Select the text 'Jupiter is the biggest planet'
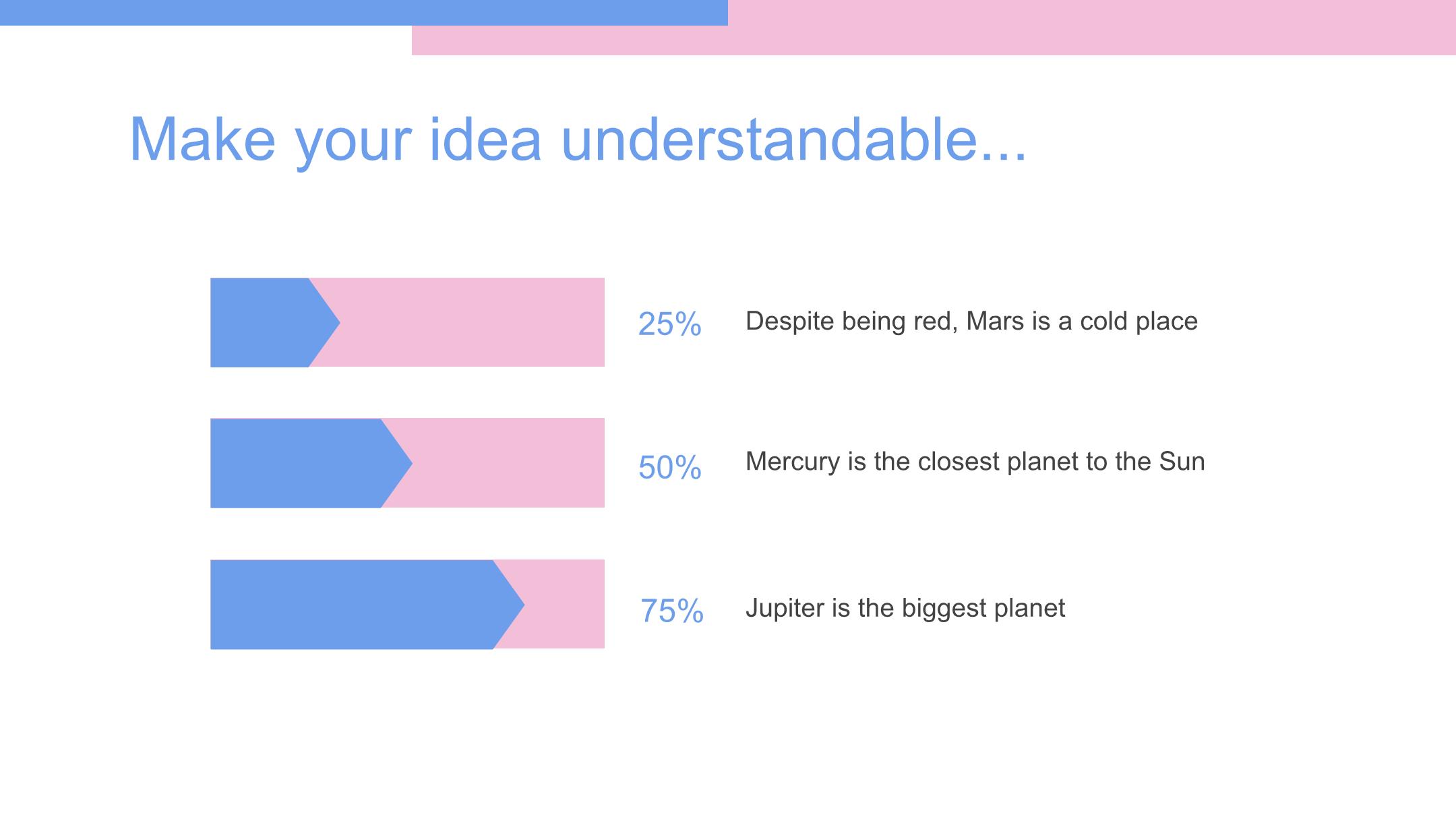Screen dimensions: 1456x819 pyautogui.click(x=905, y=609)
